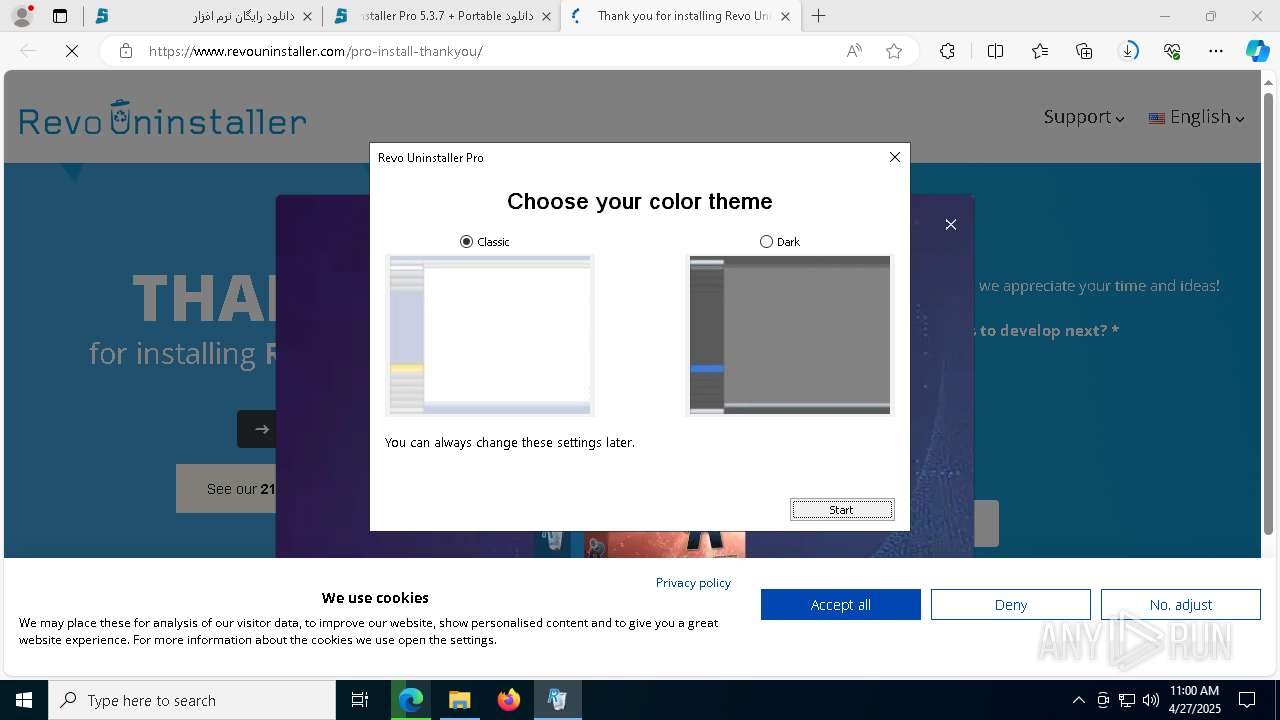Screen dimensions: 1280x720
Task: Show hidden system tray icons
Action: coord(1078,700)
